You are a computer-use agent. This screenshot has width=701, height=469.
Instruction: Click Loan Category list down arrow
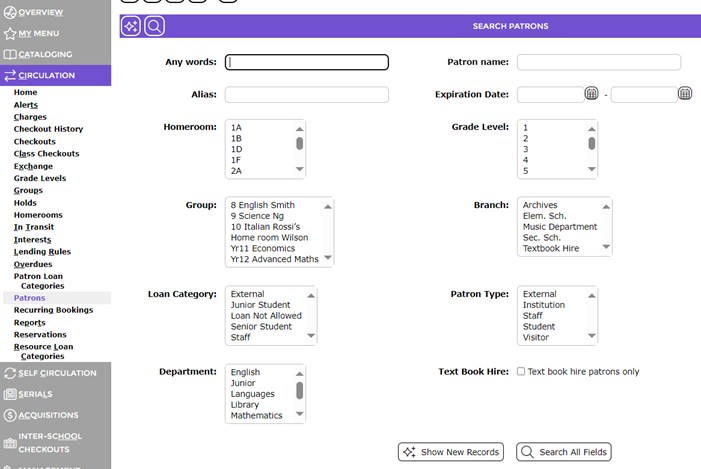[311, 335]
